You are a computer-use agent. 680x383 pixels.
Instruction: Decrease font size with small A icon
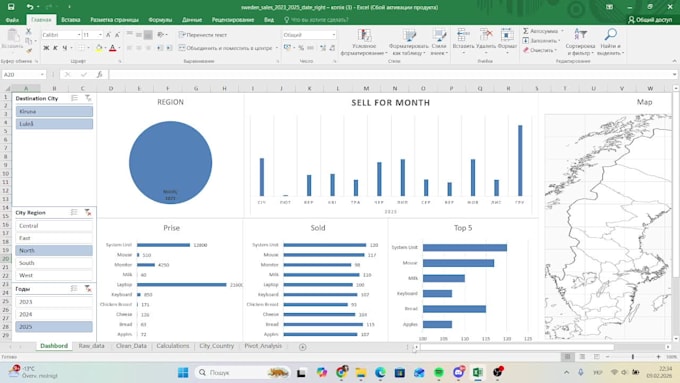117,35
